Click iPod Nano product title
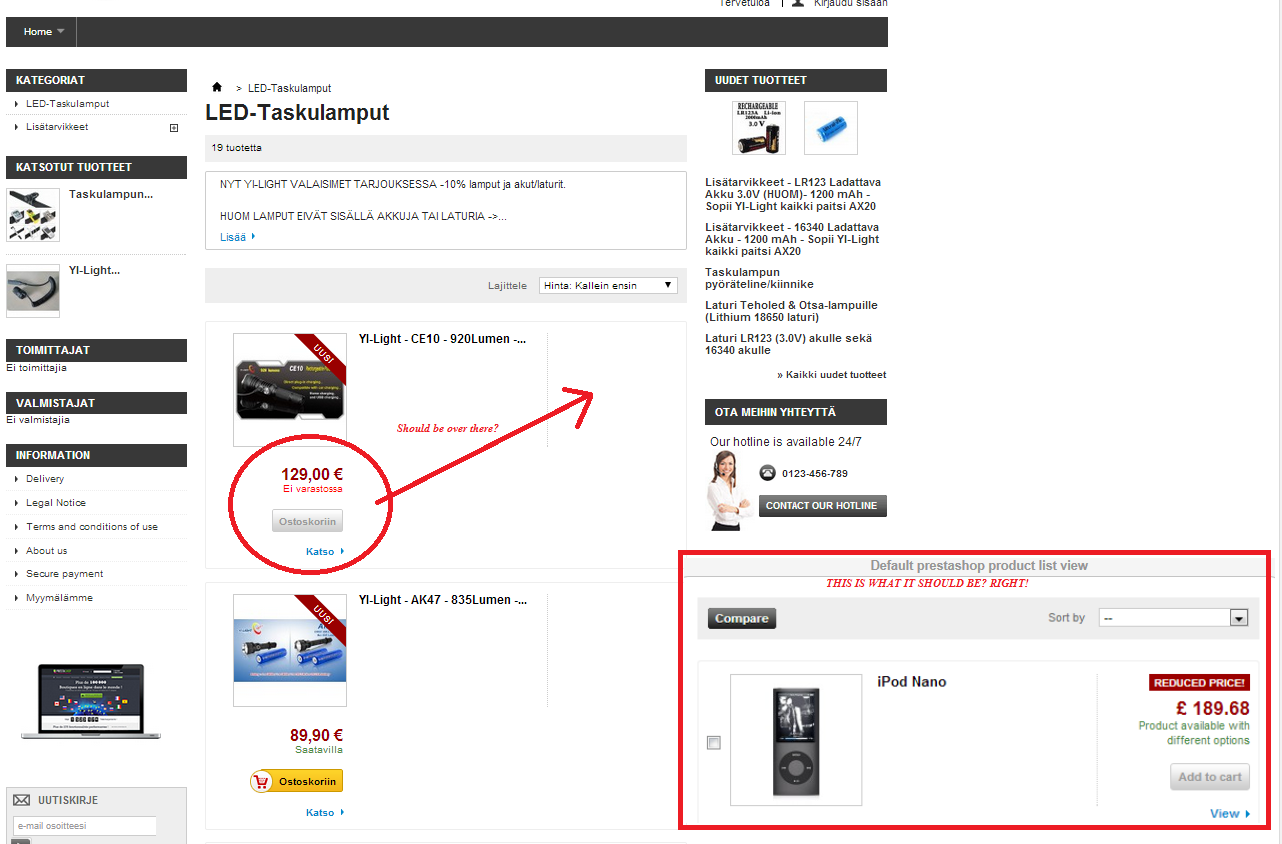Screen dimensions: 1282x844 pos(912,682)
